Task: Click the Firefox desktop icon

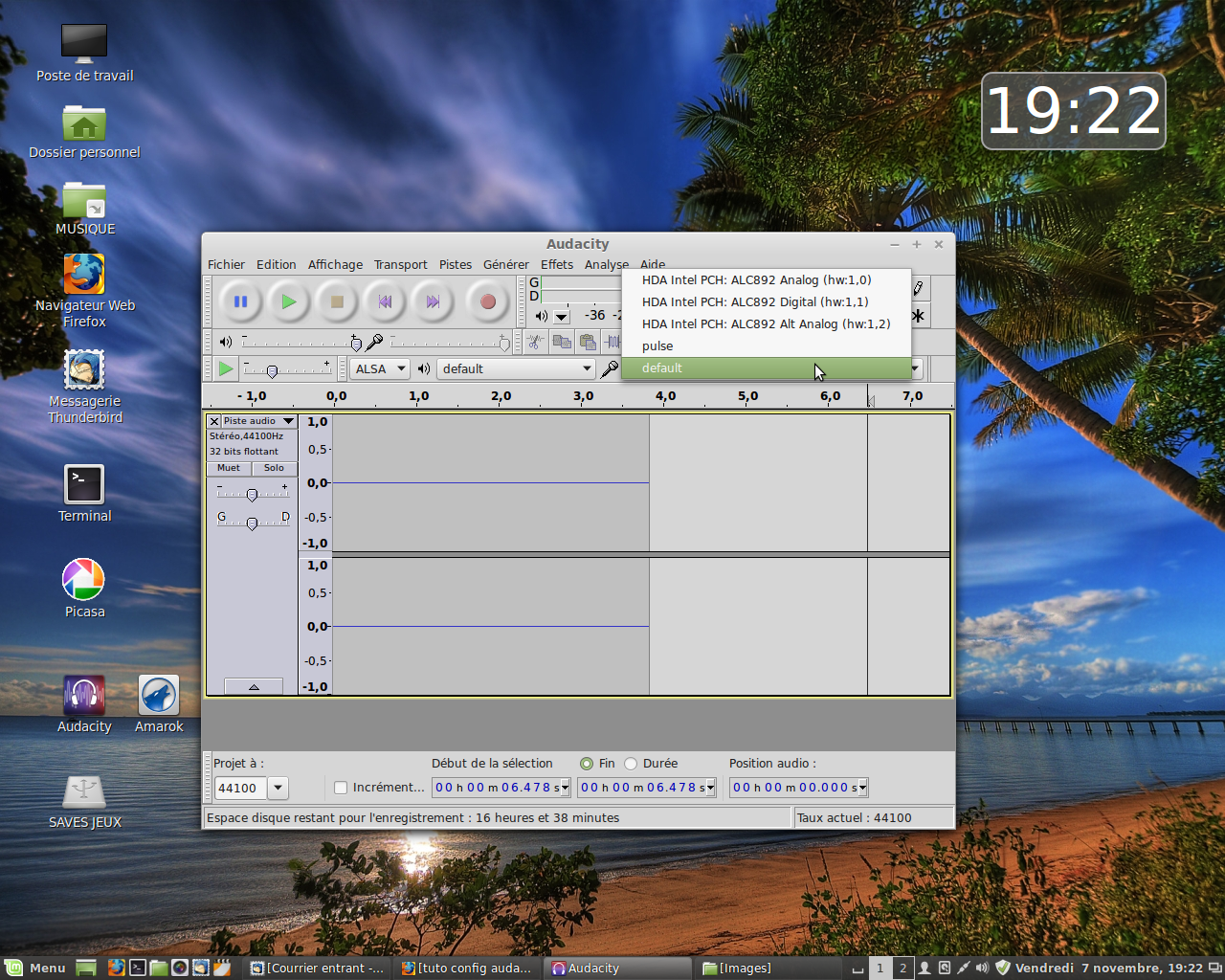Action: [84, 291]
